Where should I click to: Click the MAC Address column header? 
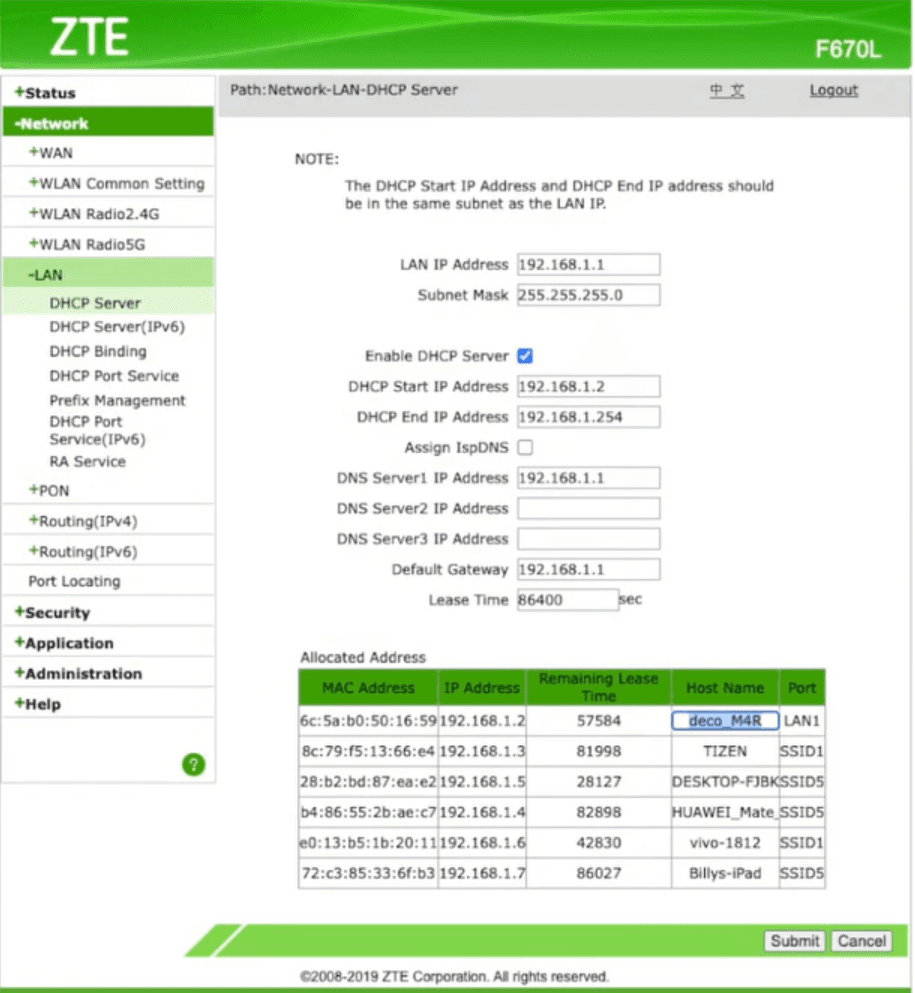(x=368, y=688)
